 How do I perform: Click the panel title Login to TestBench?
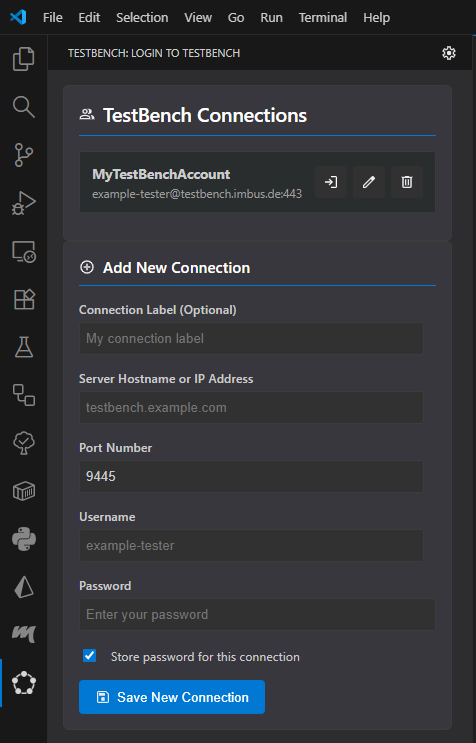[x=154, y=53]
